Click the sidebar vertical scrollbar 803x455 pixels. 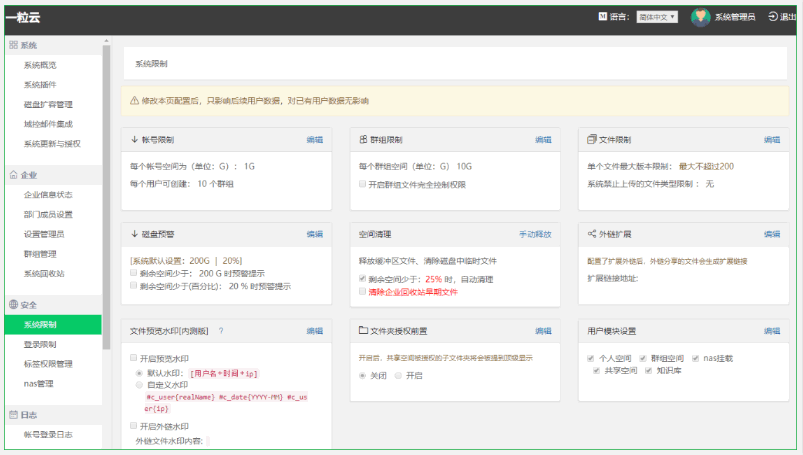coord(106,197)
